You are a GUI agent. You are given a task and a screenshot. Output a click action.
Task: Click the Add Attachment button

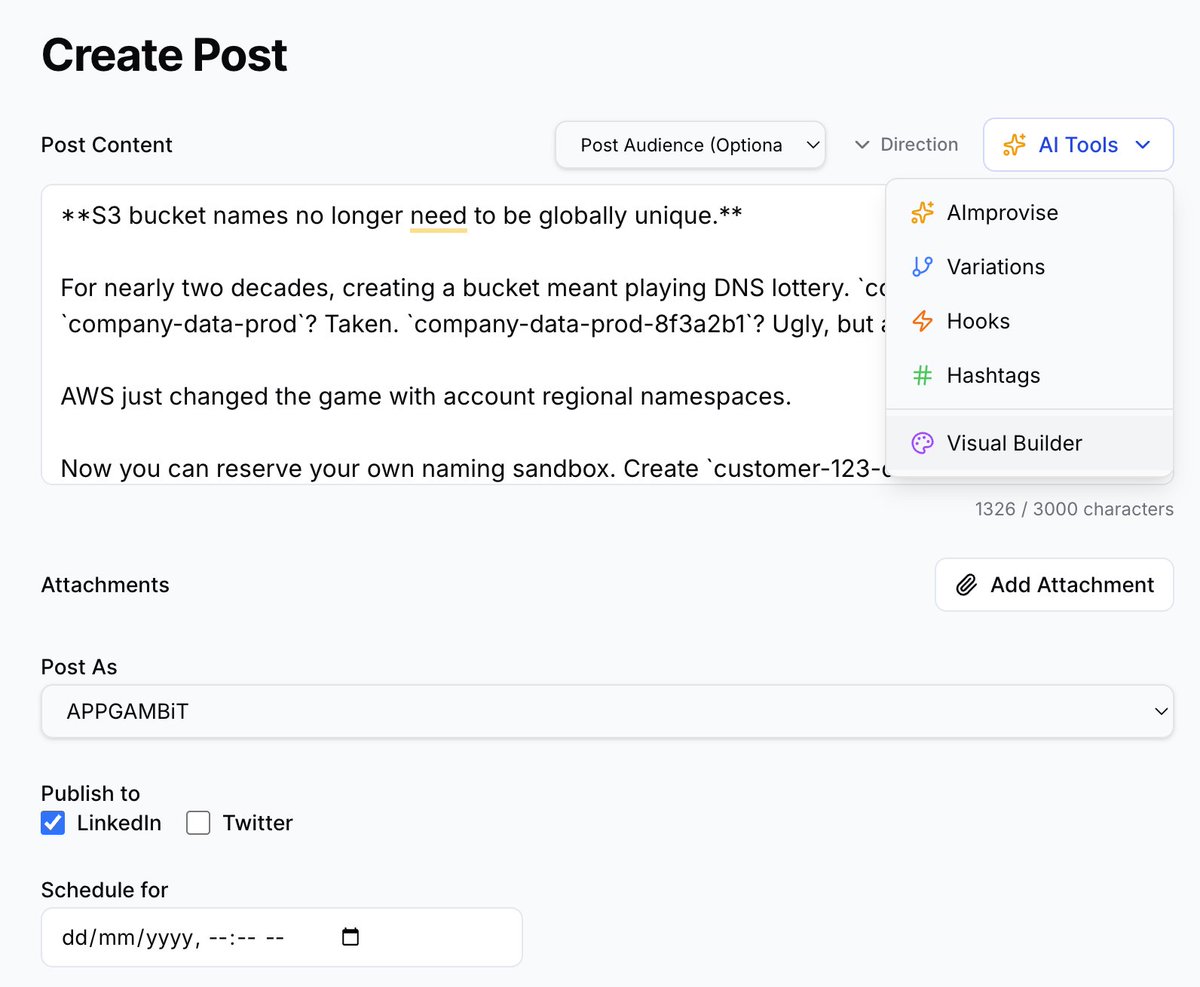pyautogui.click(x=1054, y=585)
